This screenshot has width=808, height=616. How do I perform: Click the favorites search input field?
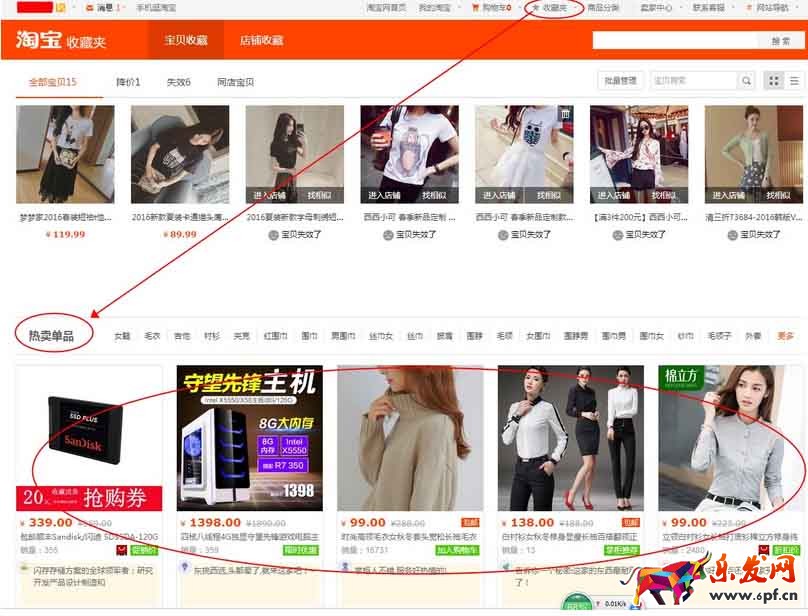[x=693, y=81]
